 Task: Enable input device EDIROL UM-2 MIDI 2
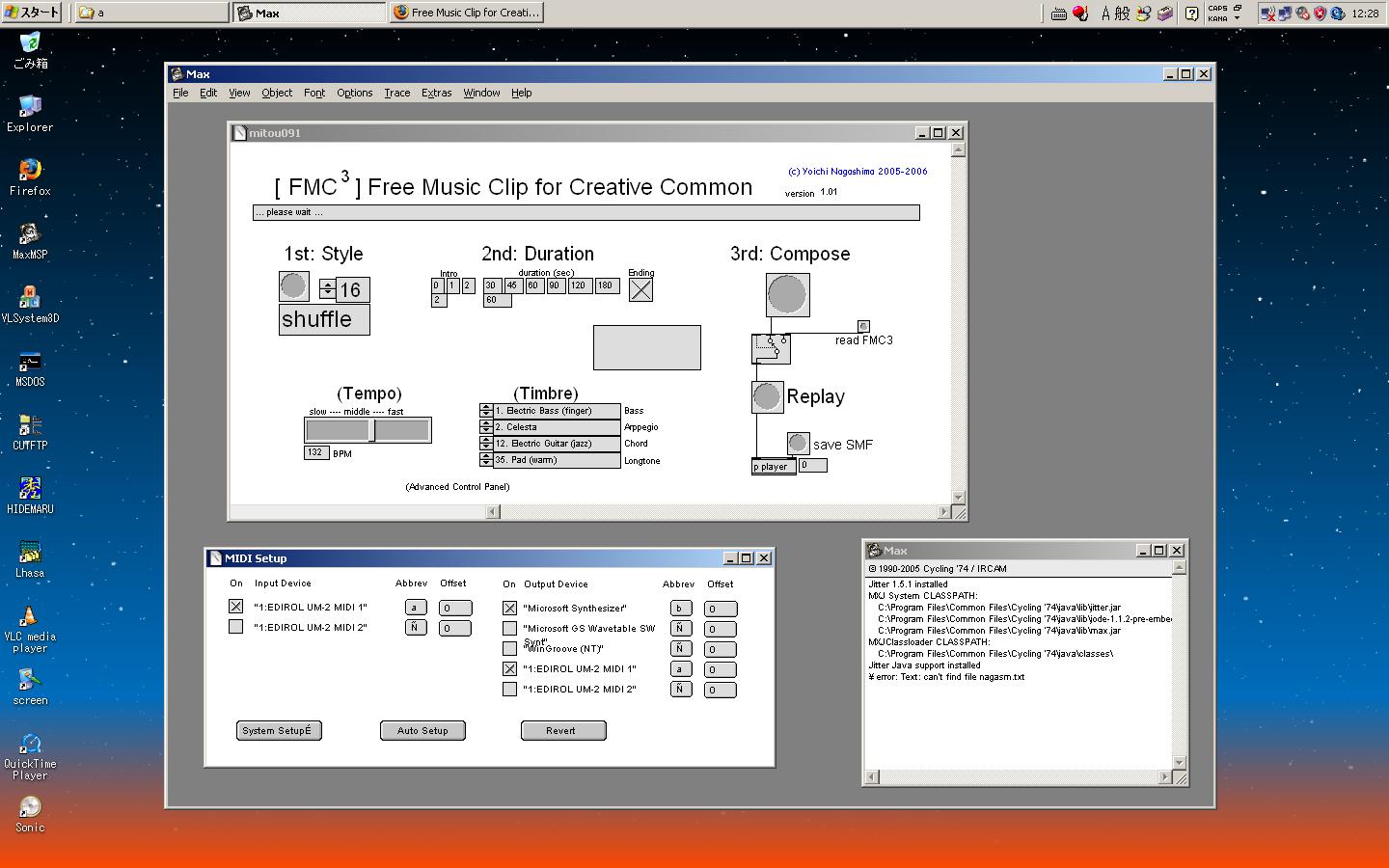235,627
